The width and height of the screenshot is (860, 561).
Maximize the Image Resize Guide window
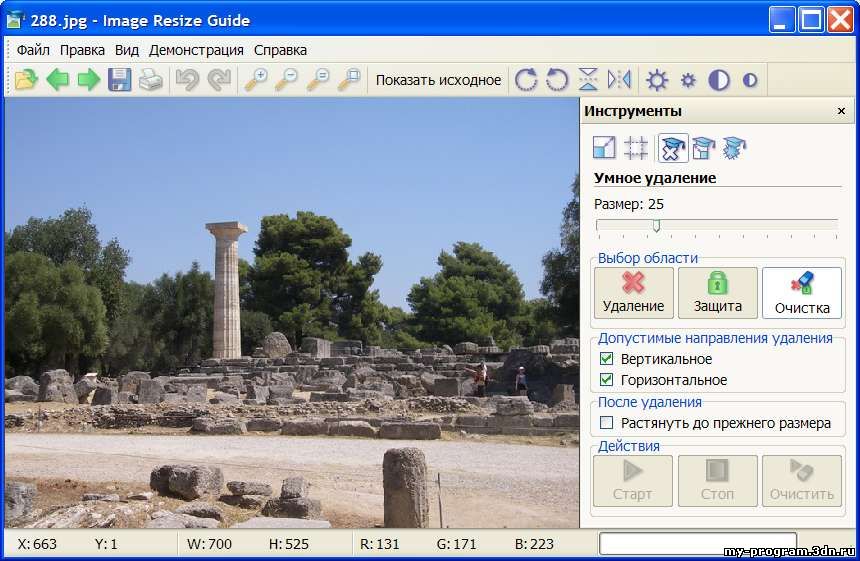811,20
